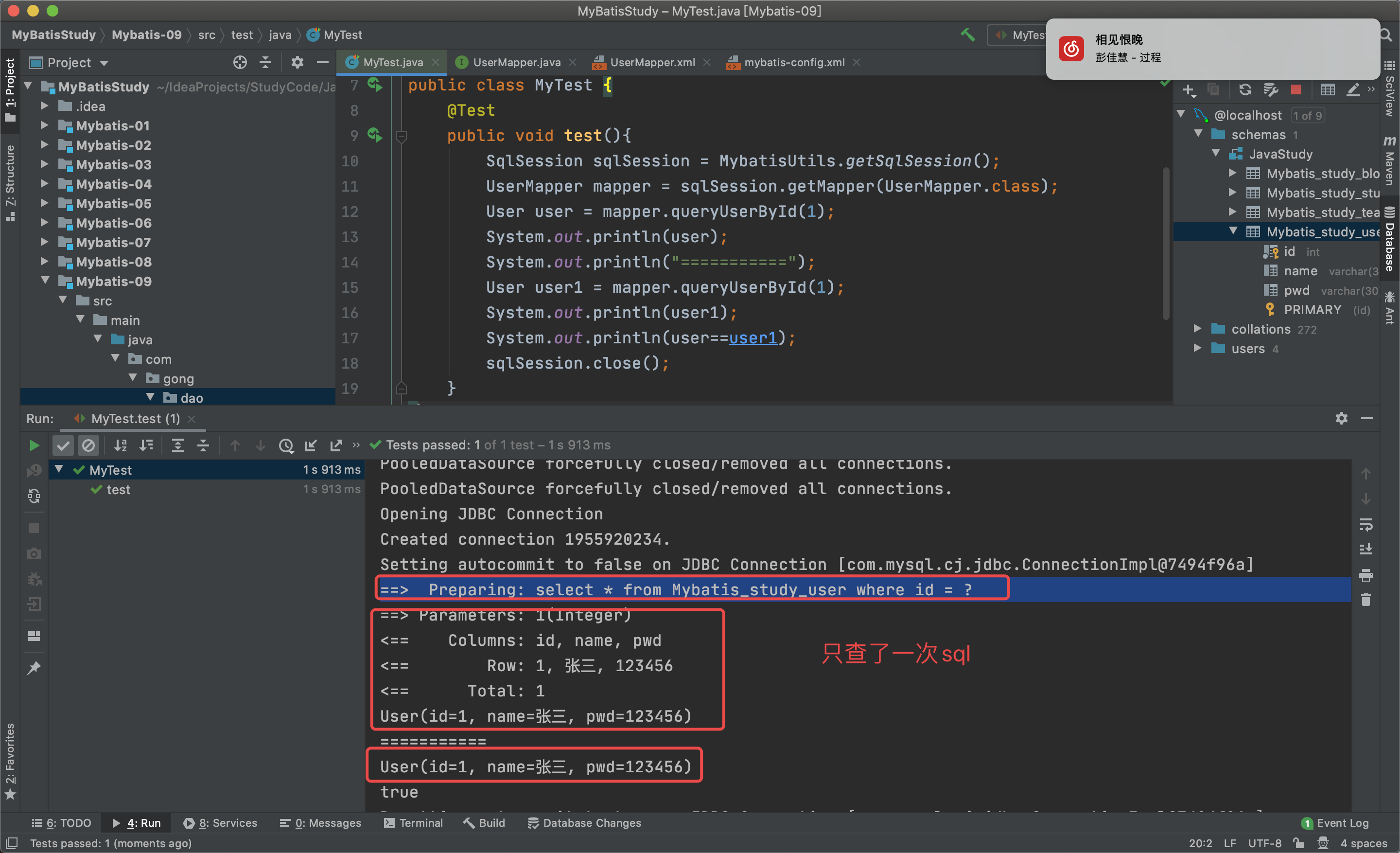
Task: Click Rerun Failed Tests icon in left strip
Action: [34, 470]
